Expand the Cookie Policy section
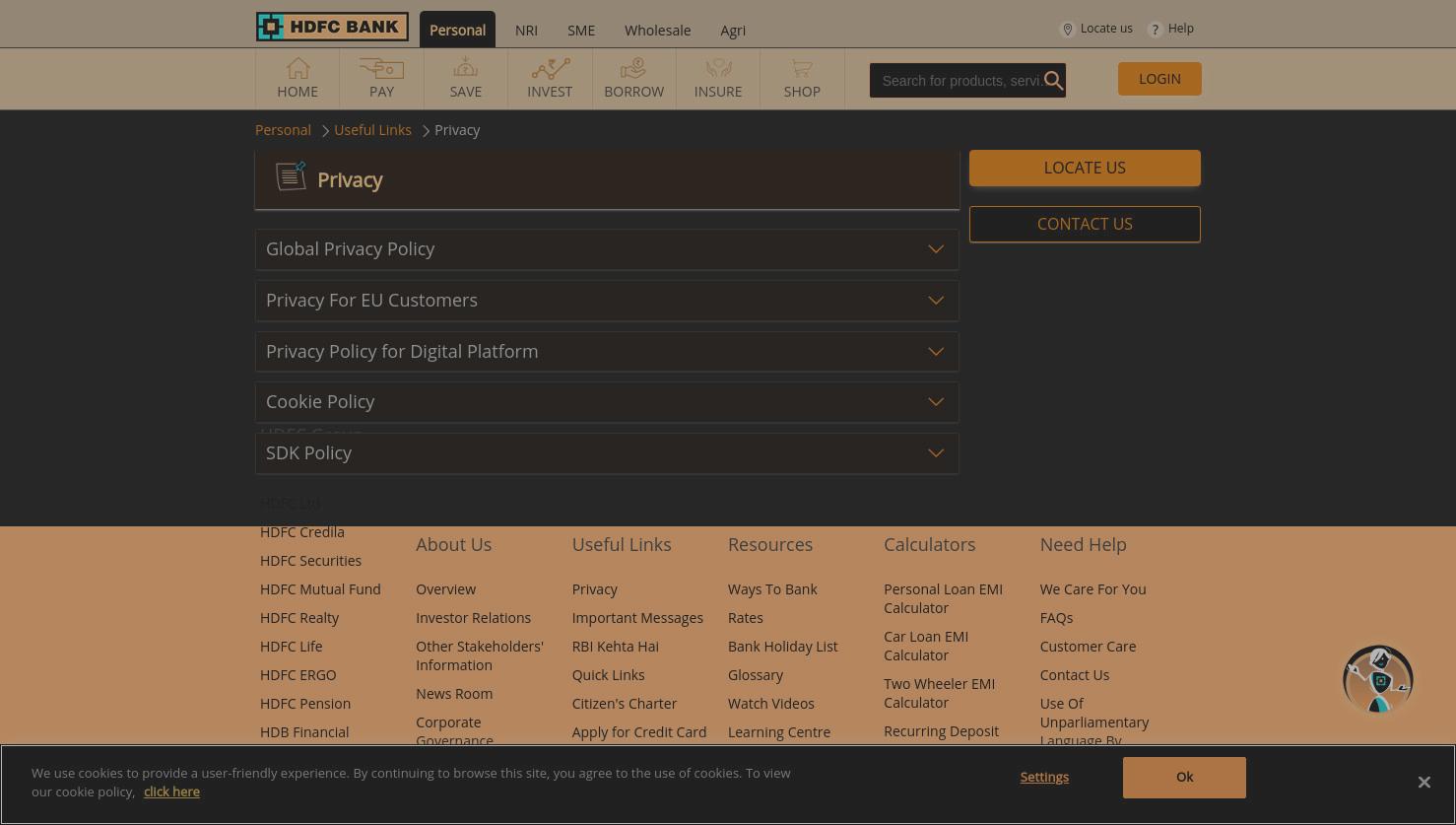Viewport: 1456px width, 825px height. coord(607,402)
